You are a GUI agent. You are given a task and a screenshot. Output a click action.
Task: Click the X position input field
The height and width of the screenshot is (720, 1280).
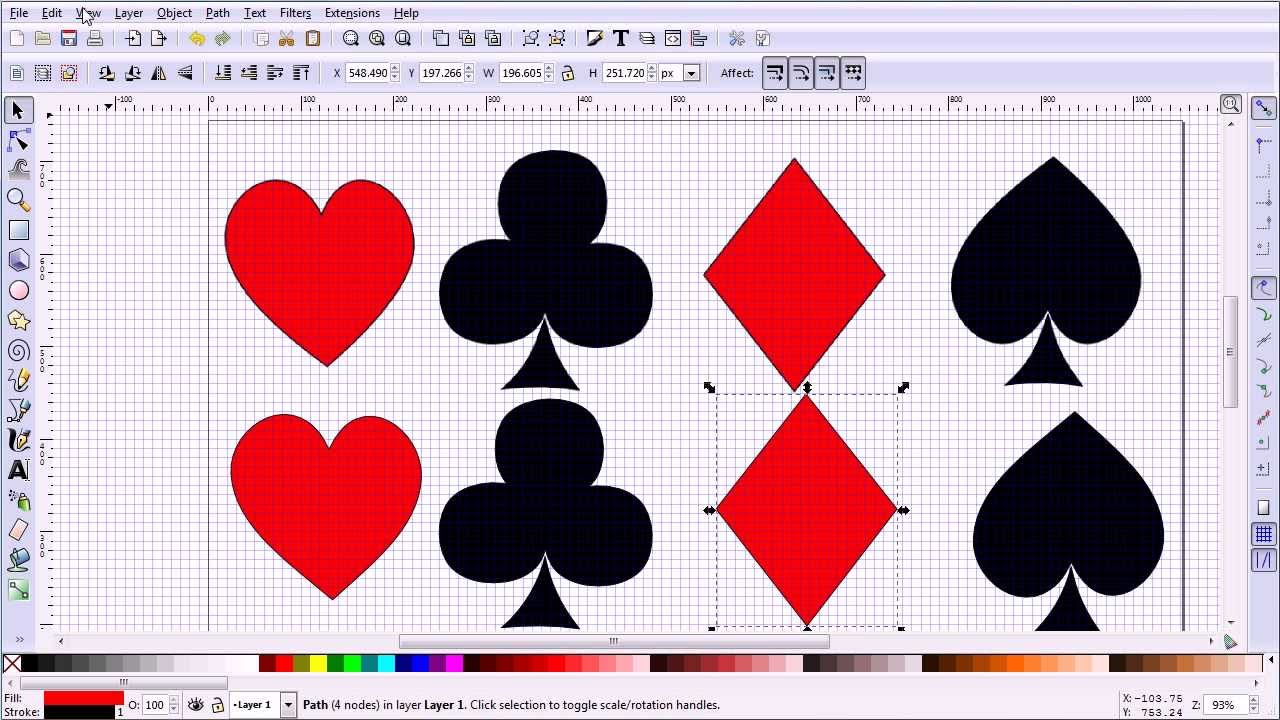point(367,73)
